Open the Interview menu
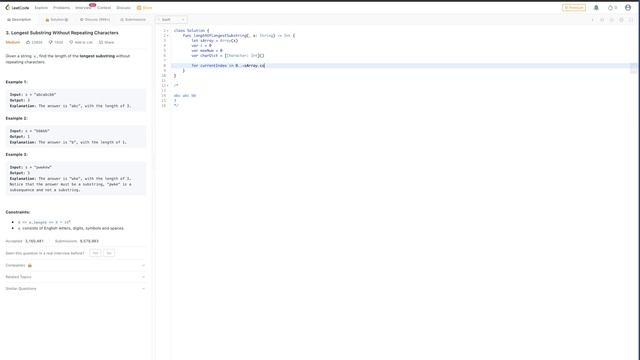Image resolution: width=640 pixels, height=360 pixels. 83,8
